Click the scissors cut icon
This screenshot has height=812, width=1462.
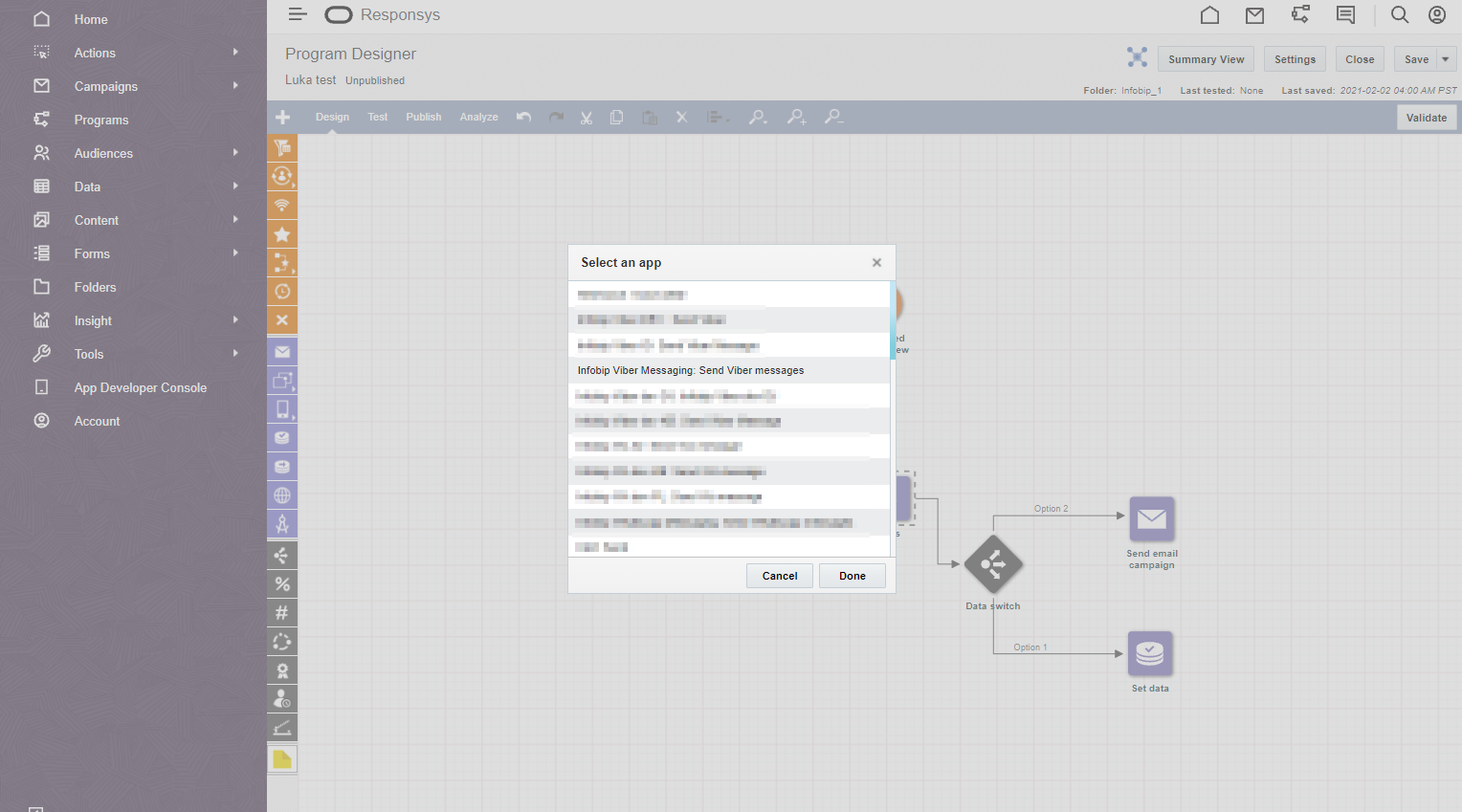pos(586,117)
